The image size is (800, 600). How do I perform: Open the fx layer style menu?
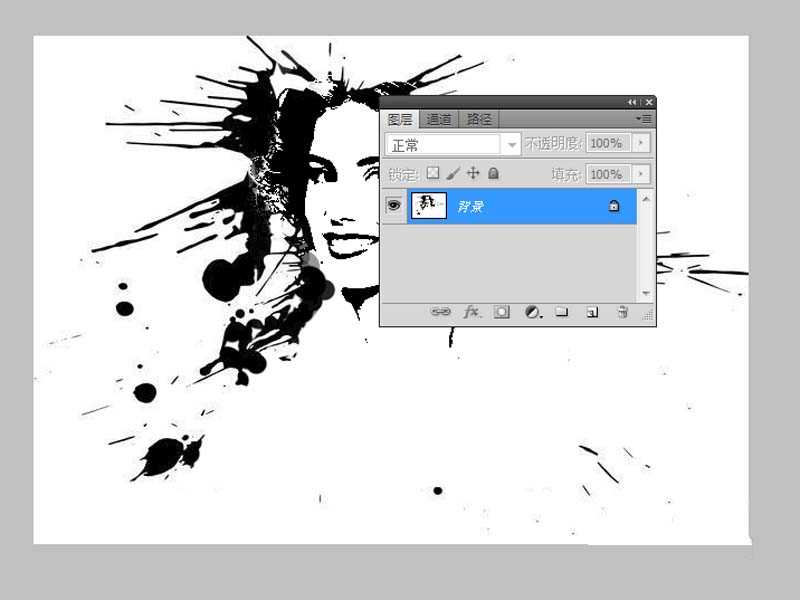click(471, 312)
